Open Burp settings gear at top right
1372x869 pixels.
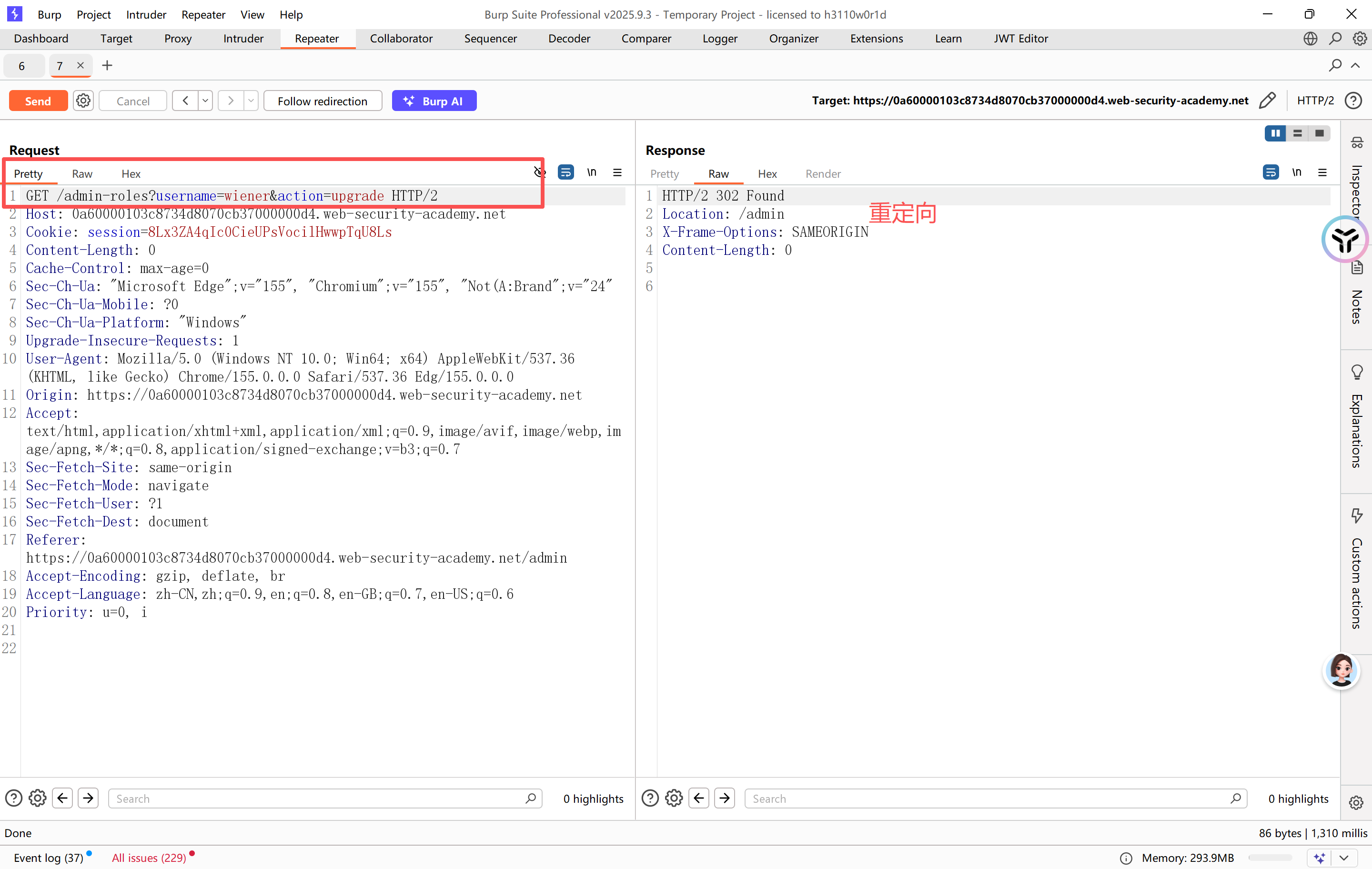(1360, 39)
